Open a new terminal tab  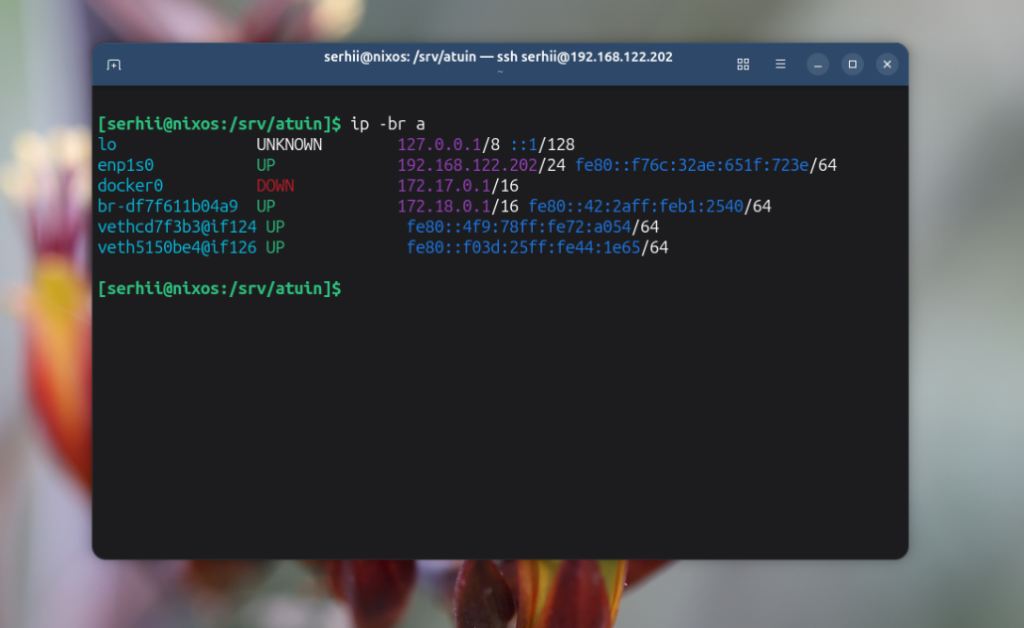click(x=114, y=65)
